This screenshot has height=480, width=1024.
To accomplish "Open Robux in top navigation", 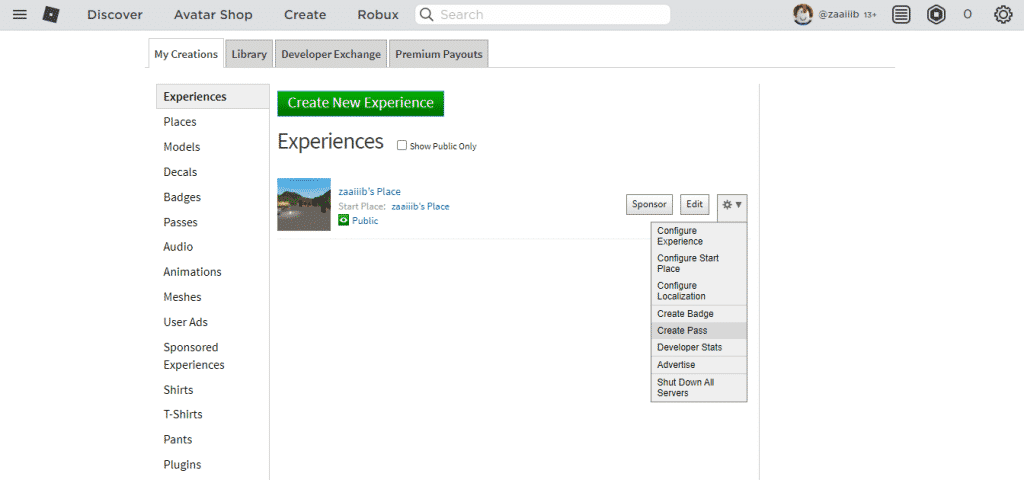I will pyautogui.click(x=378, y=14).
